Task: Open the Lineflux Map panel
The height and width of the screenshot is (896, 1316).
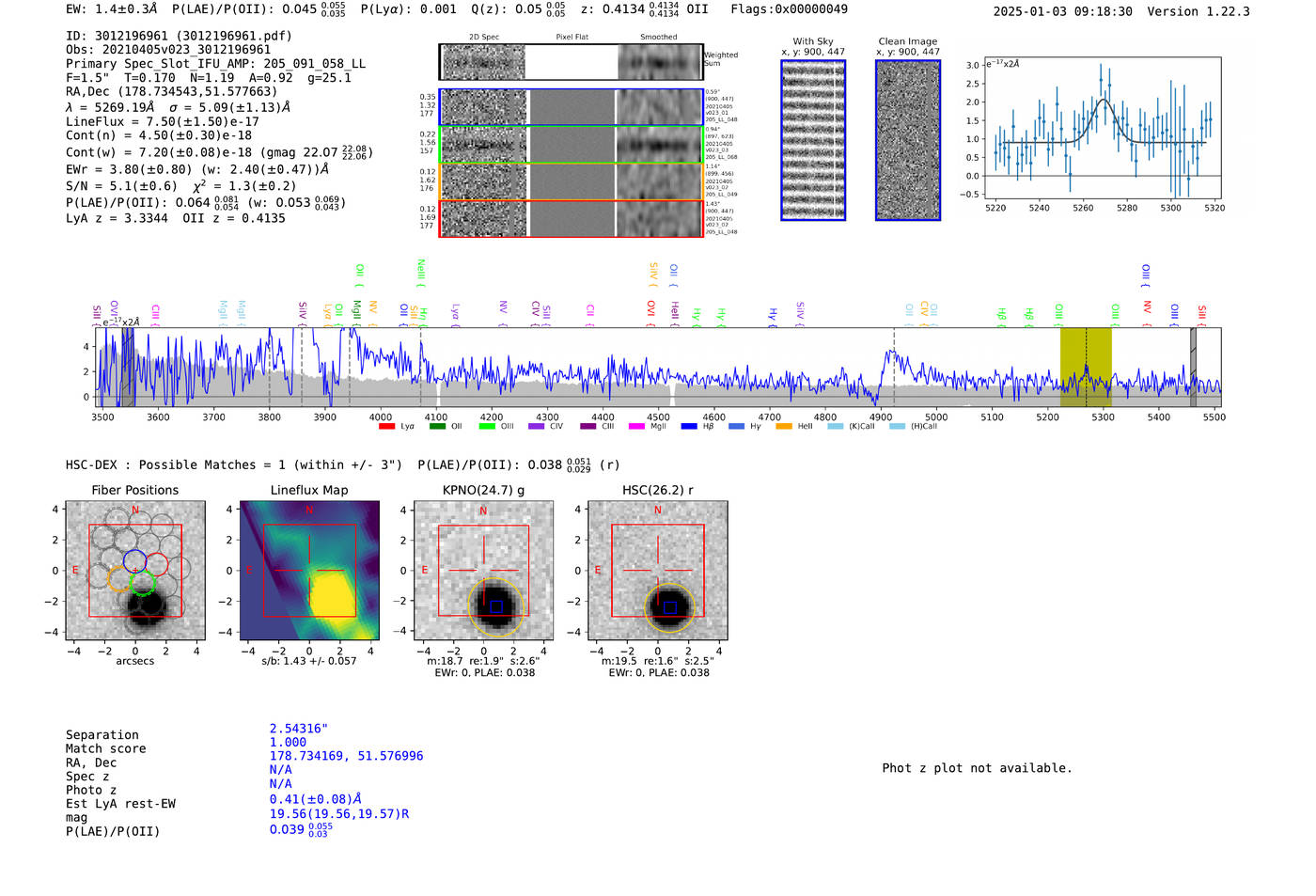Action: click(309, 571)
